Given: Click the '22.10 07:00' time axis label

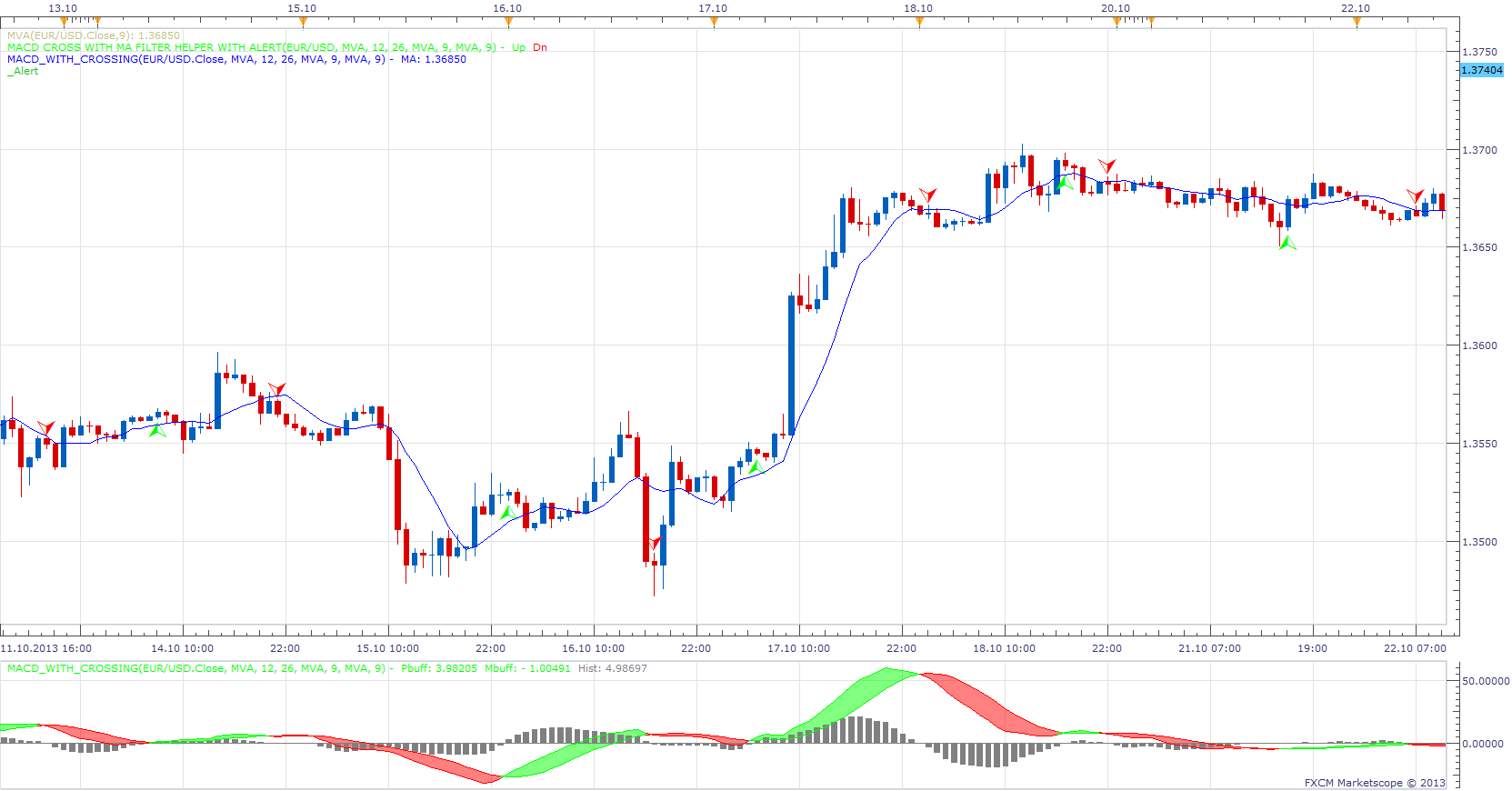Looking at the screenshot, I should [x=1415, y=648].
